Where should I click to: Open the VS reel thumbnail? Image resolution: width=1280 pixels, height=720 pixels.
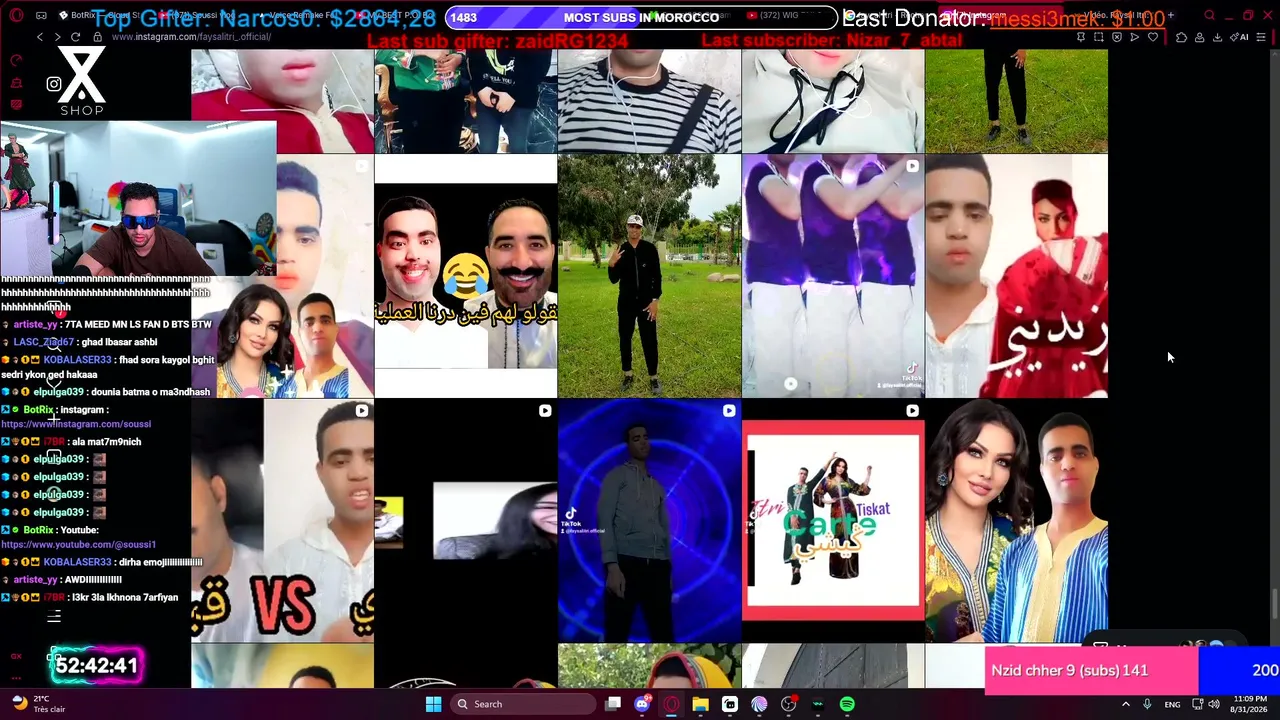(283, 520)
